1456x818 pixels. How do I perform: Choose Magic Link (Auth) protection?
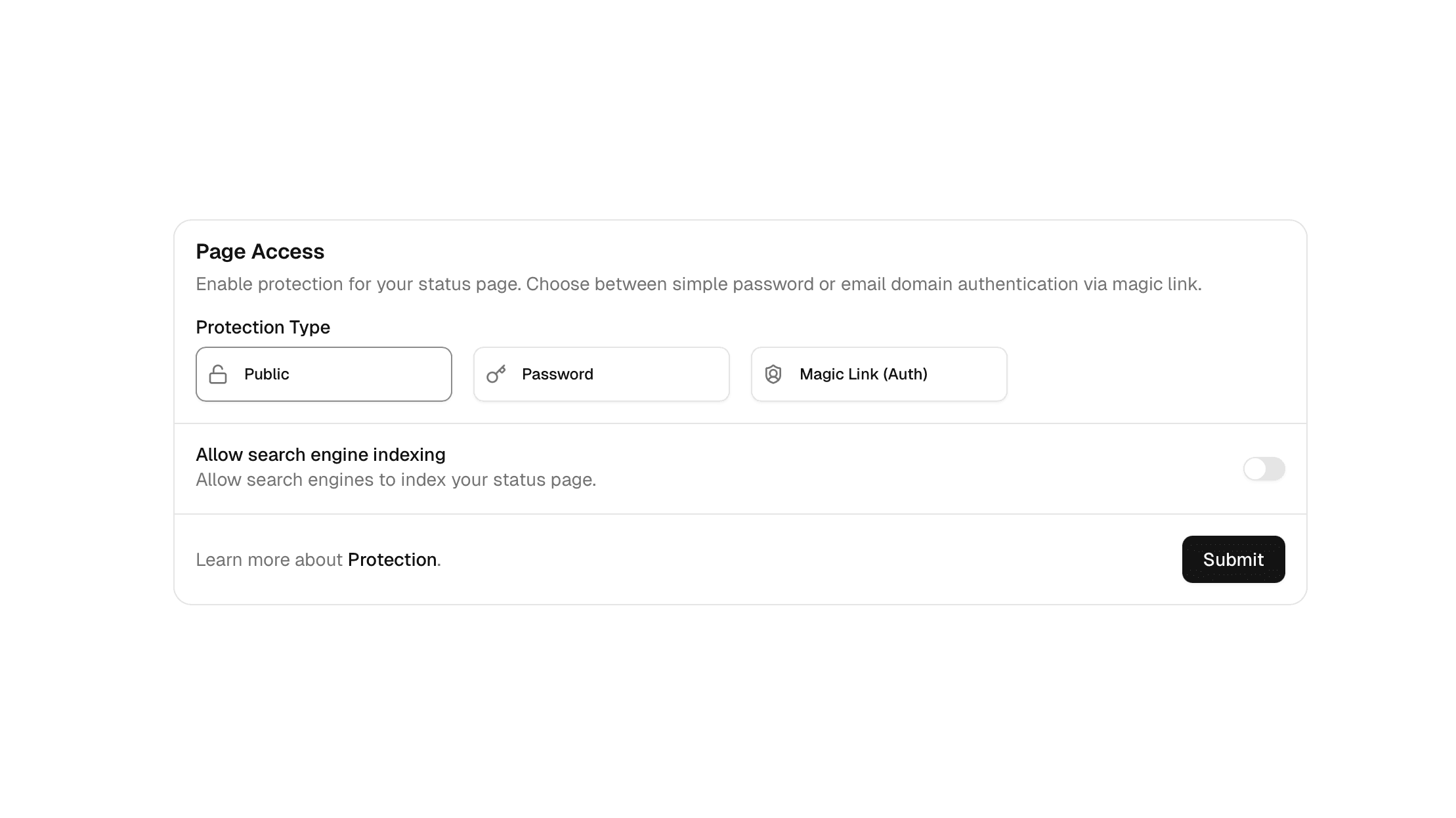click(878, 374)
